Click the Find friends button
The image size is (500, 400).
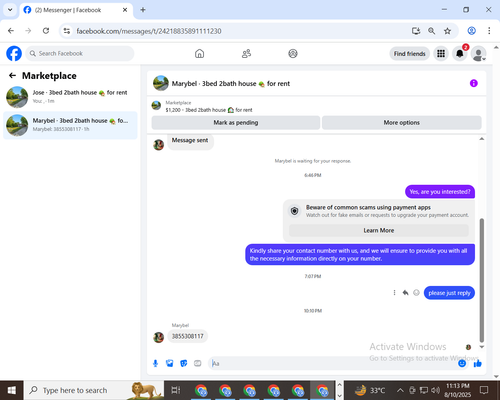tap(409, 54)
